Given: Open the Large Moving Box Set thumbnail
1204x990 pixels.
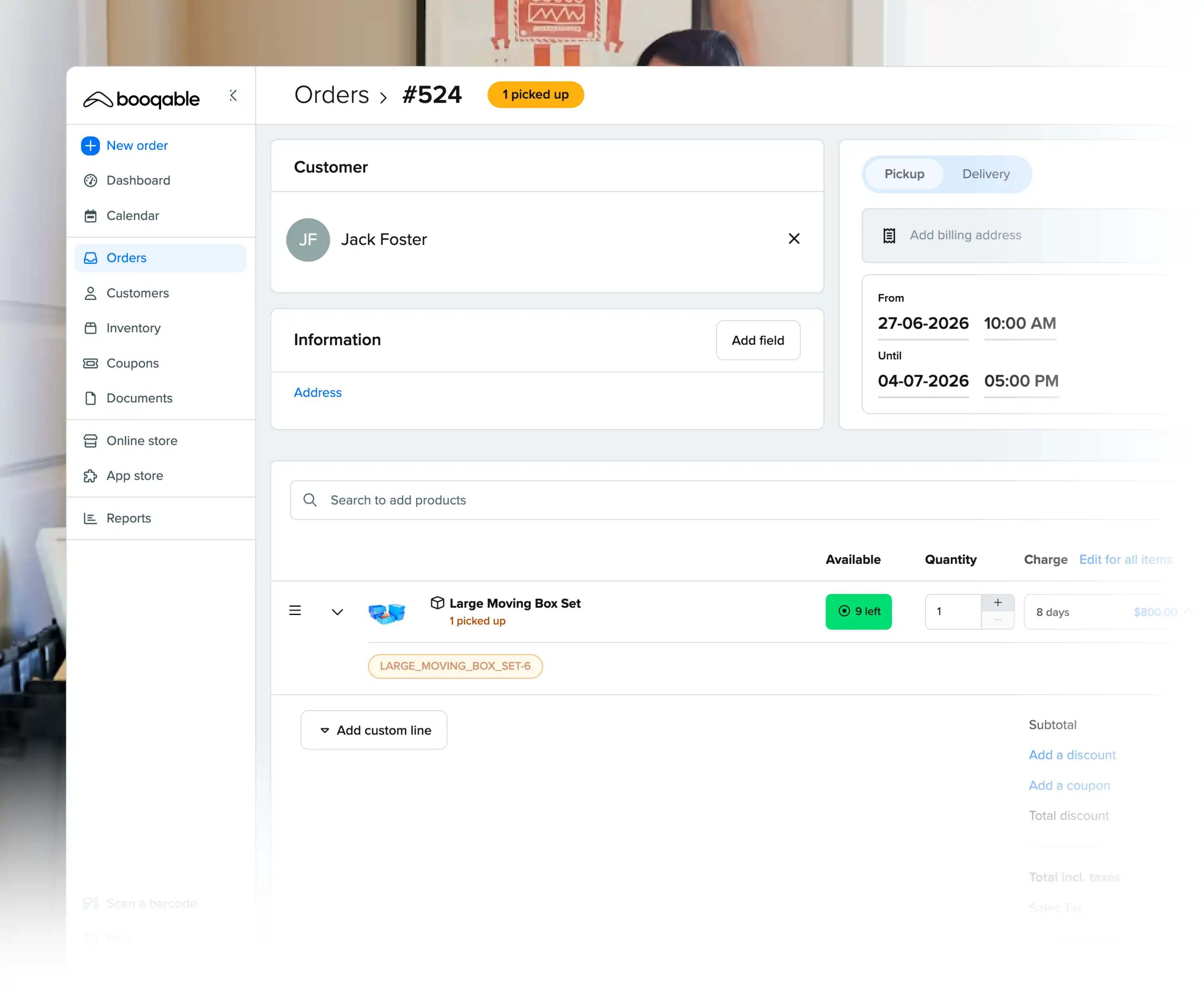Looking at the screenshot, I should [x=386, y=614].
